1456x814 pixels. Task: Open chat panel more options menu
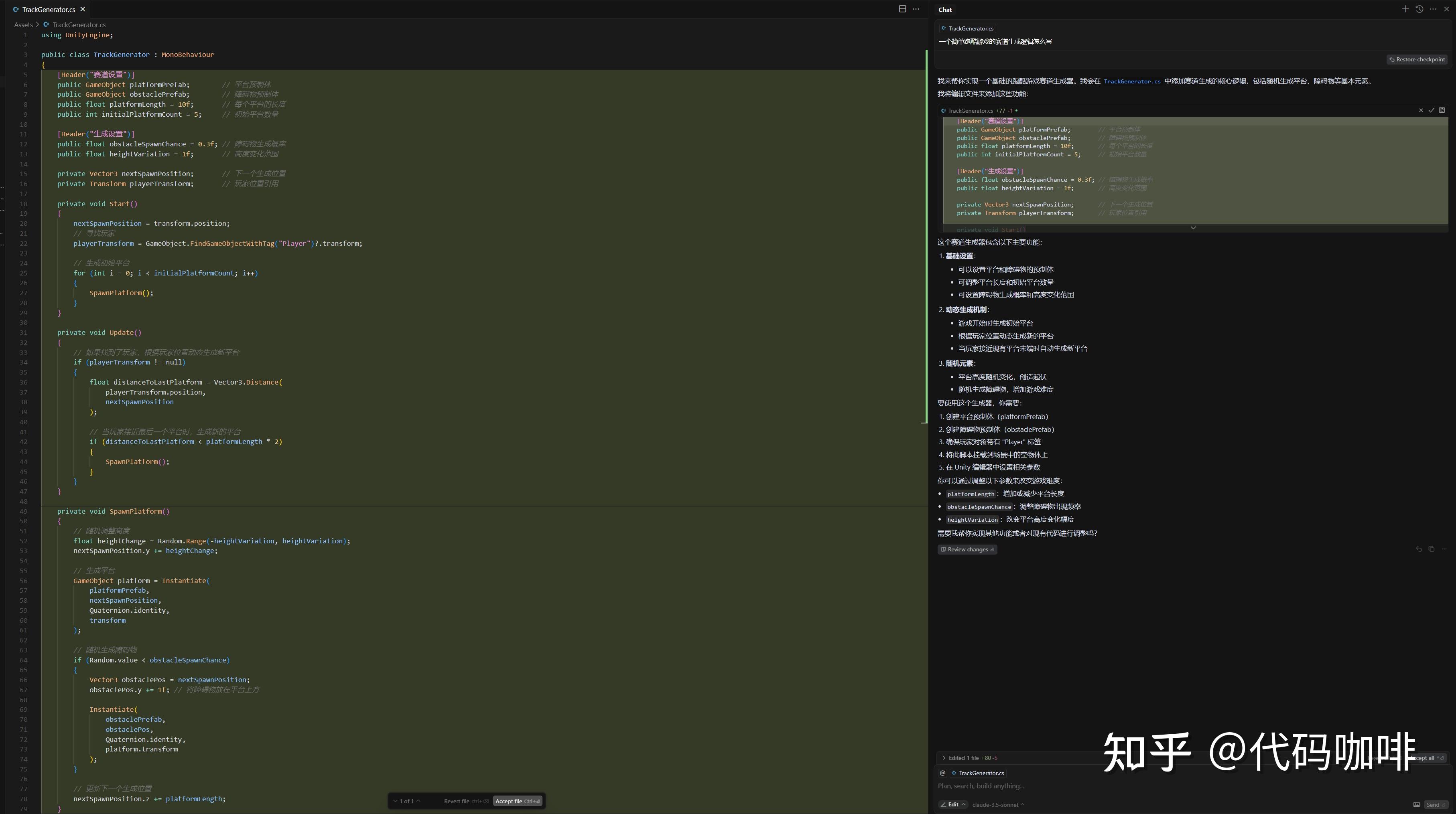1433,9
